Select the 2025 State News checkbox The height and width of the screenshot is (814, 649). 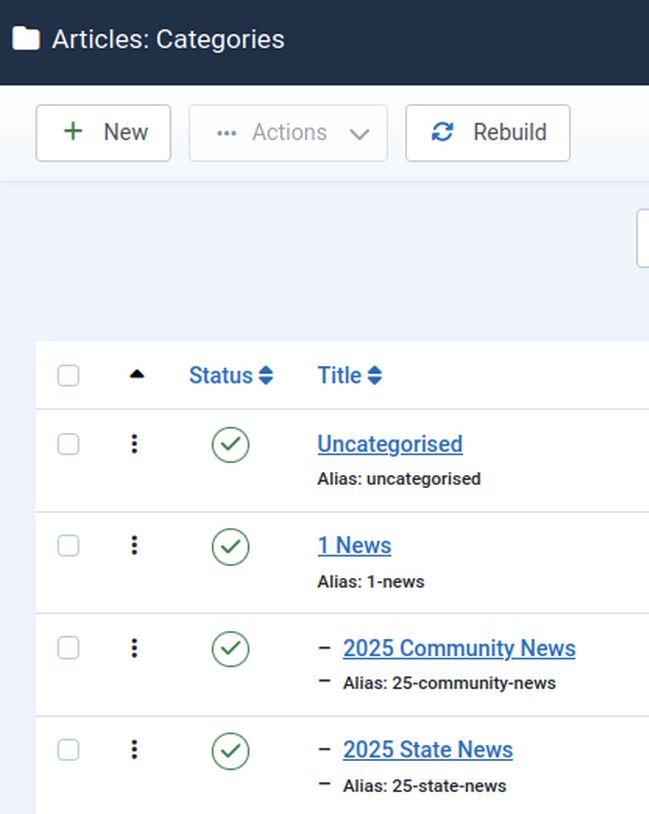pos(68,750)
